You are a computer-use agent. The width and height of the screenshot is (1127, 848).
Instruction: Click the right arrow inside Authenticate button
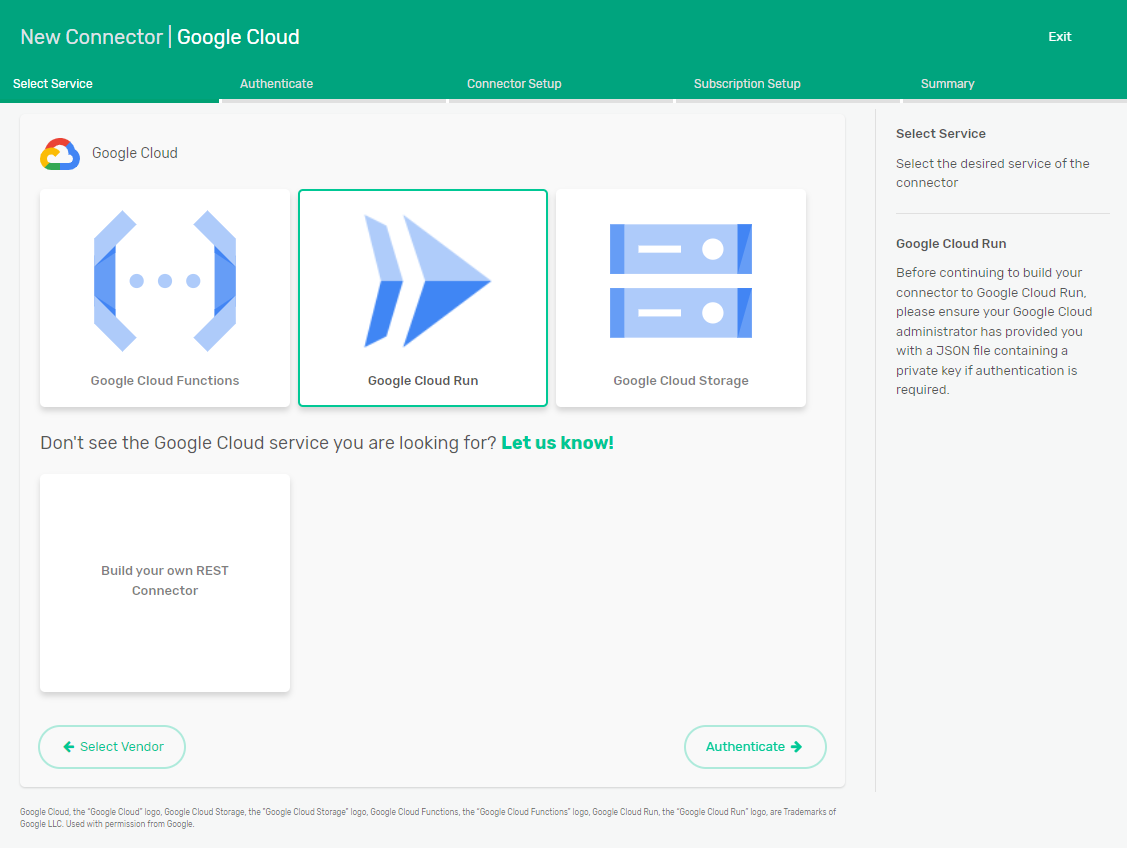coord(797,747)
